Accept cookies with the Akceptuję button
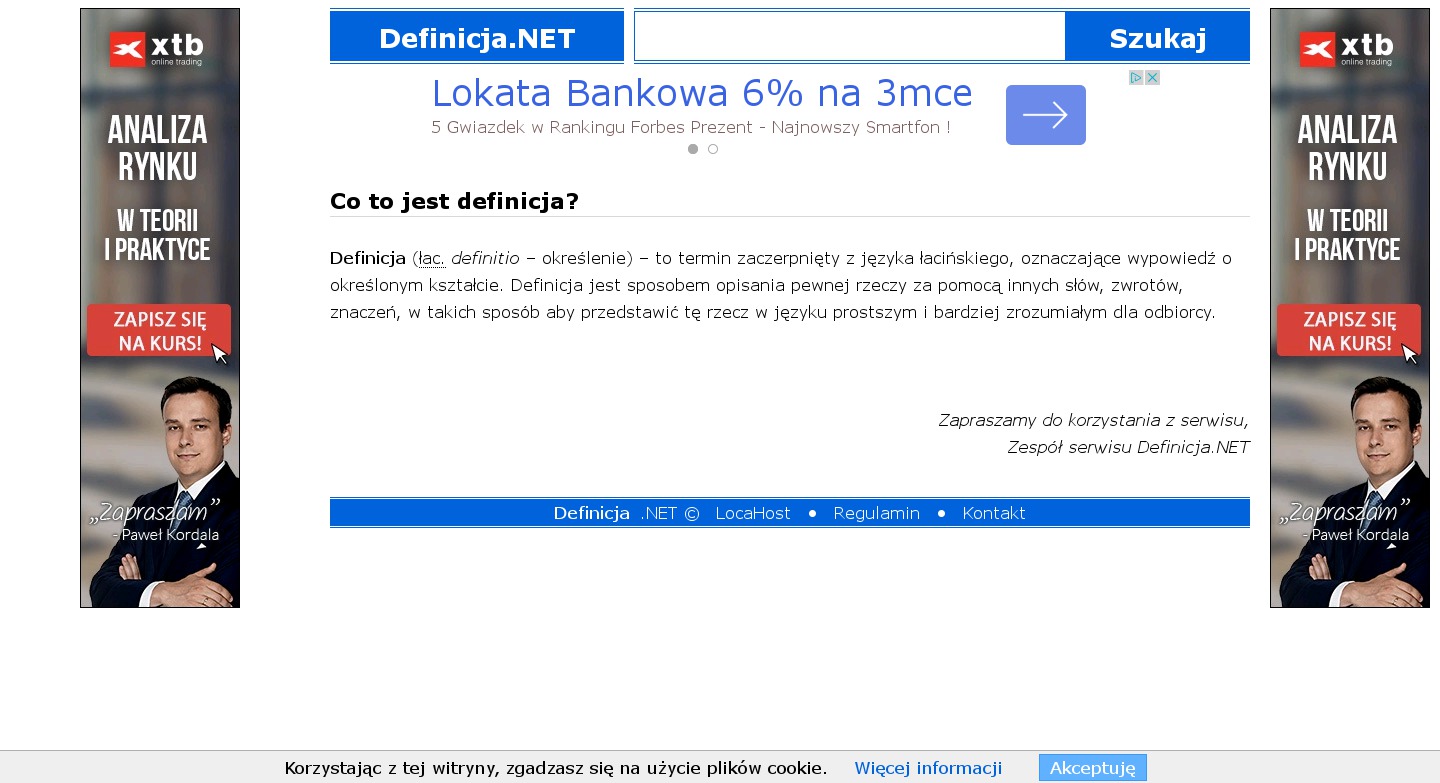Screen dimensions: 1440x783 tap(1092, 768)
